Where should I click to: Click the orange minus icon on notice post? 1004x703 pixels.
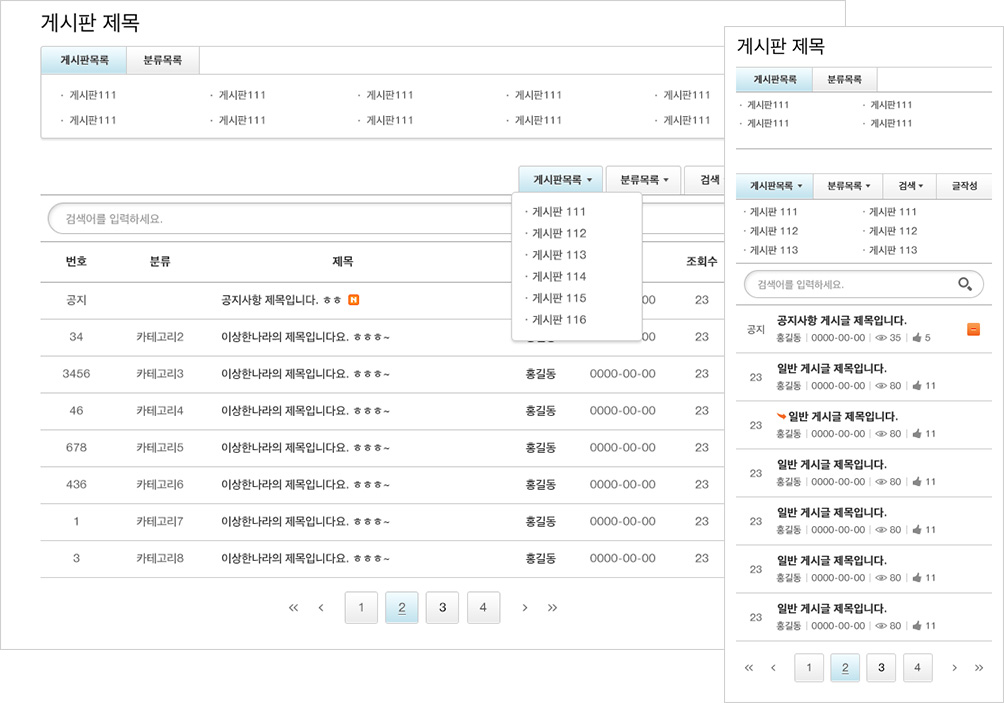tap(973, 329)
